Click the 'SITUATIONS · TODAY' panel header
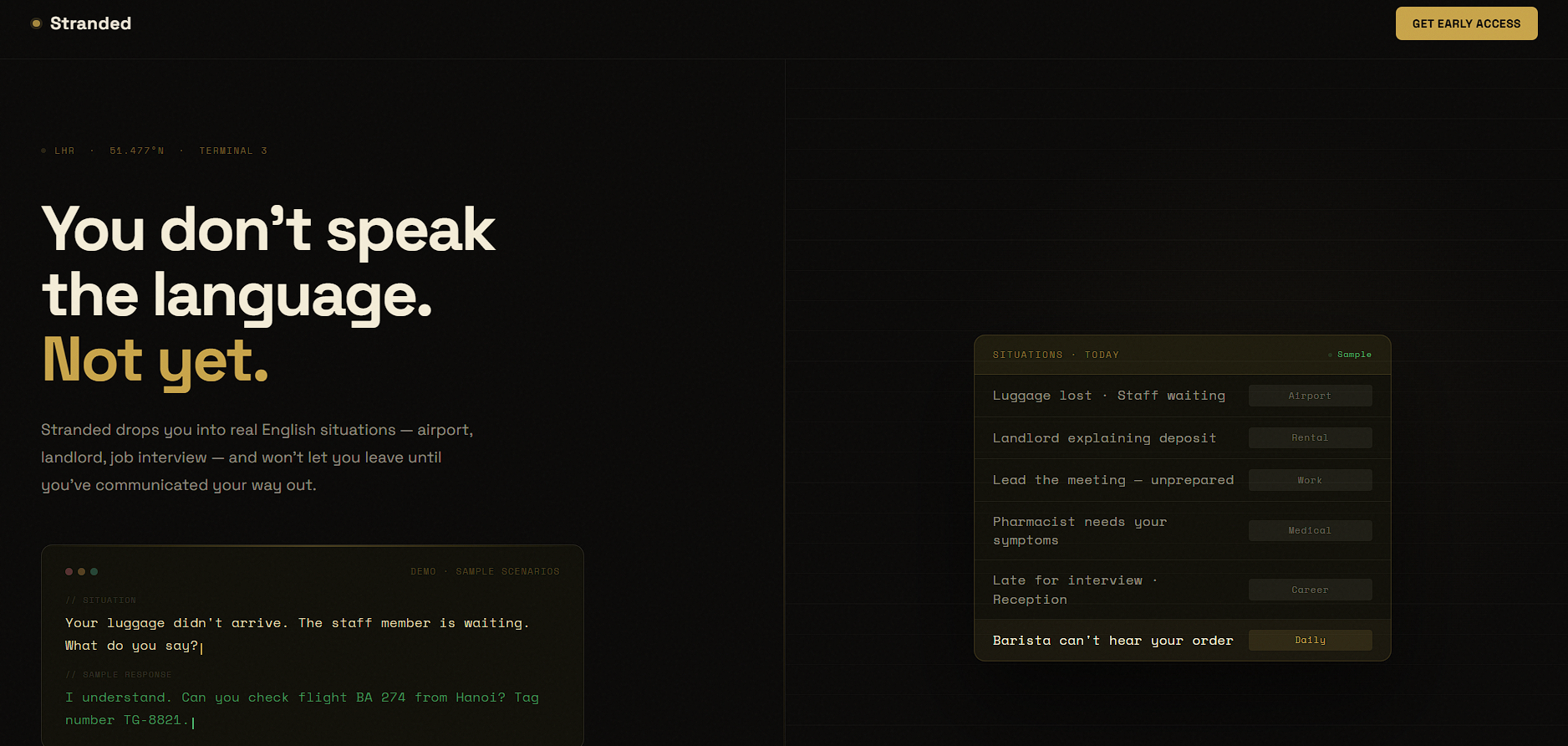 coord(1056,355)
